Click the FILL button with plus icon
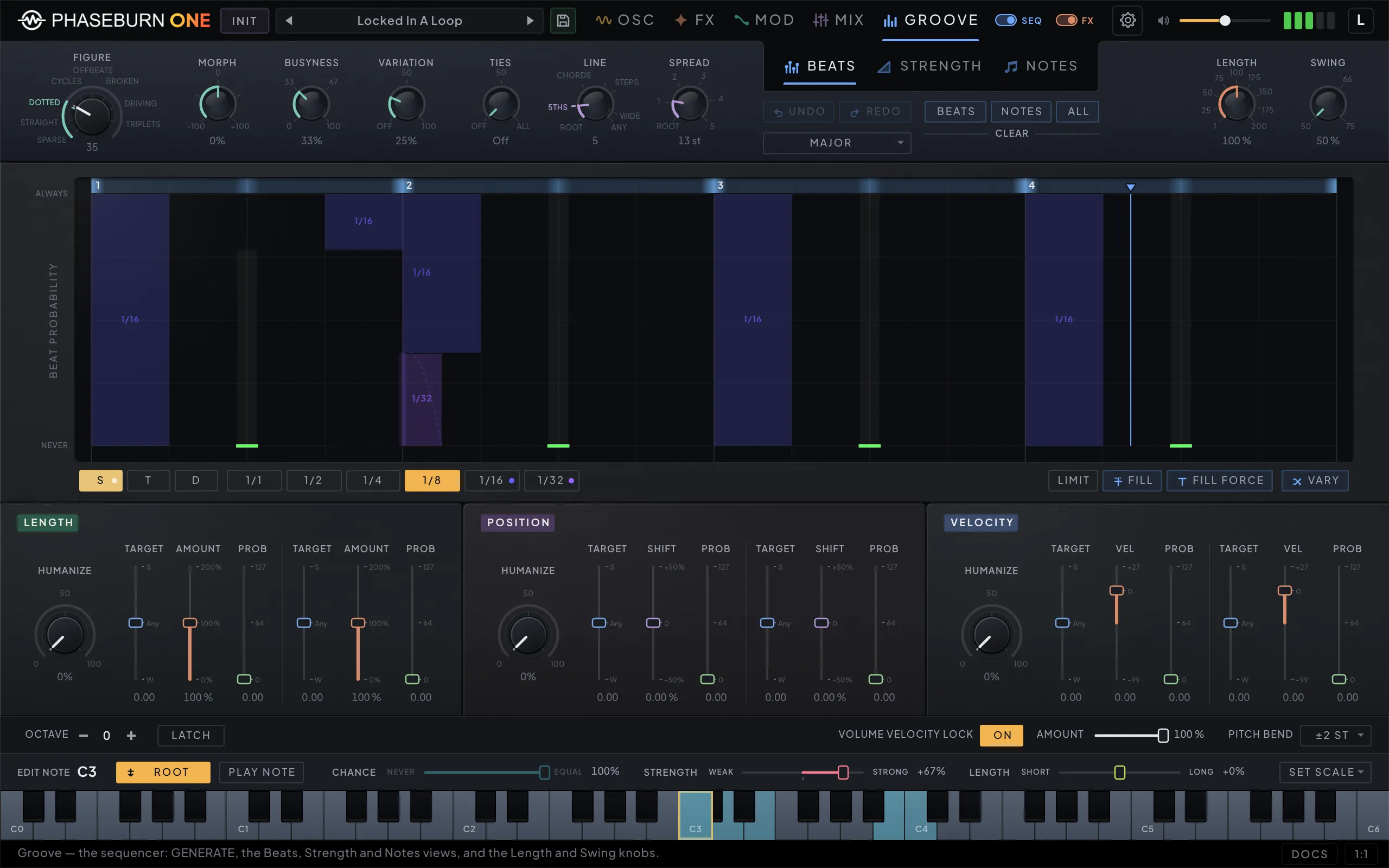This screenshot has width=1389, height=868. pos(1132,481)
